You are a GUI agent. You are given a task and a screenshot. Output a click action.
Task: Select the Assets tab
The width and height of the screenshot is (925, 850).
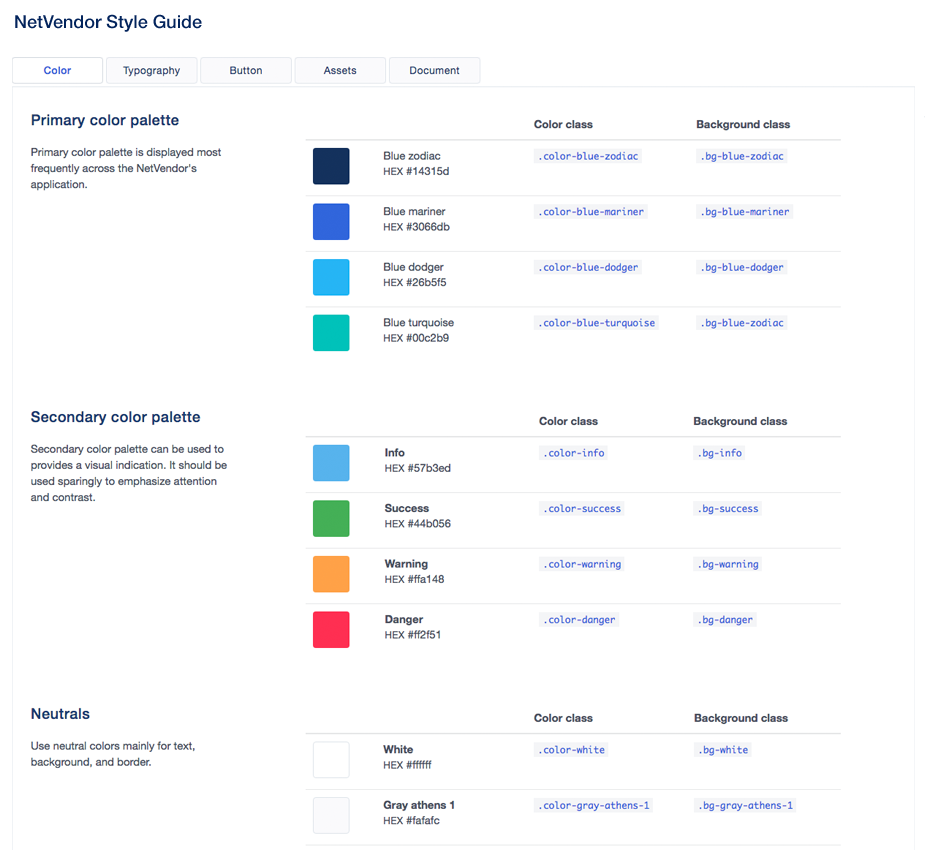tap(340, 70)
